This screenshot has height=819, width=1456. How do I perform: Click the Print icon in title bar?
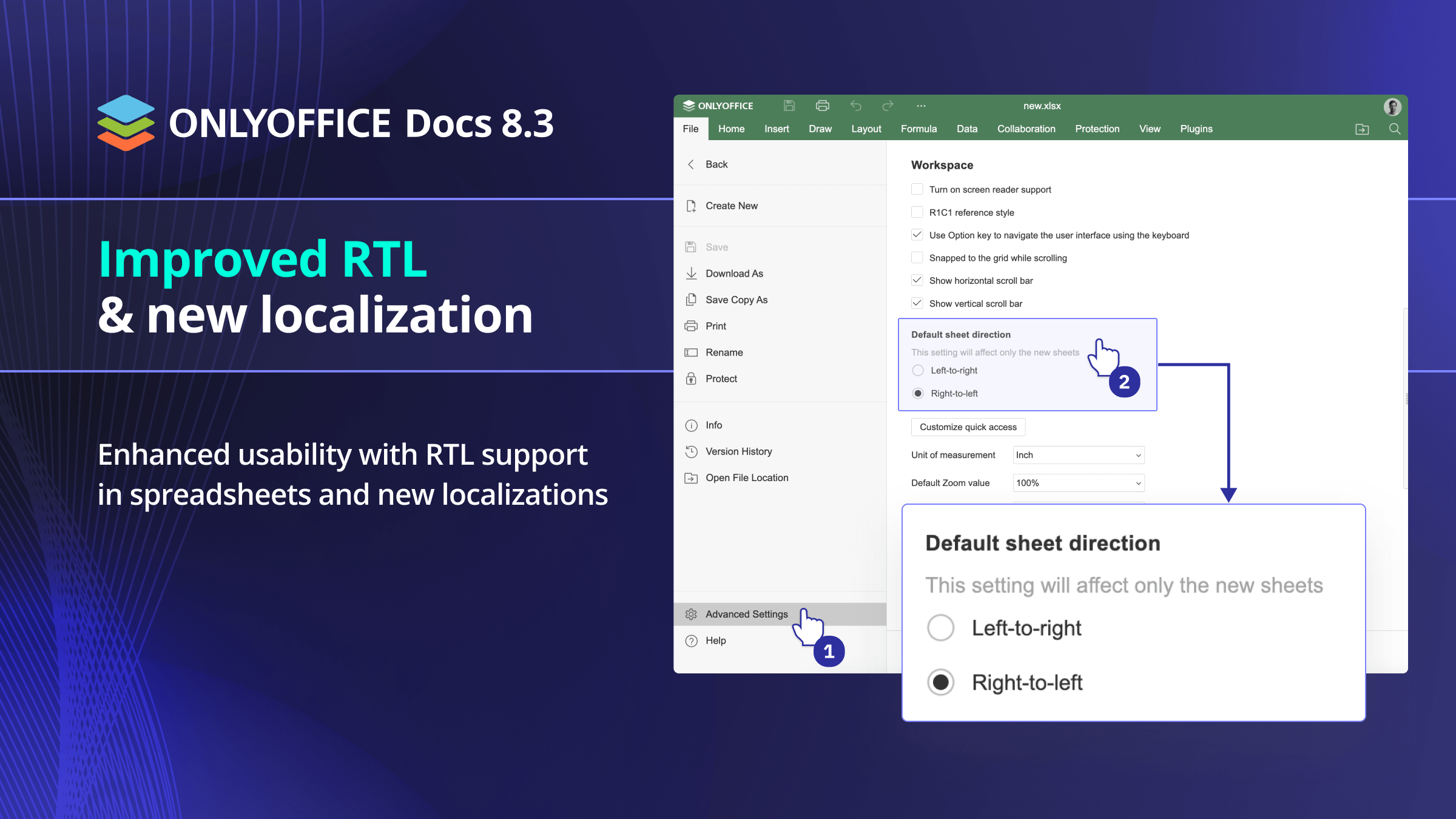coord(822,106)
